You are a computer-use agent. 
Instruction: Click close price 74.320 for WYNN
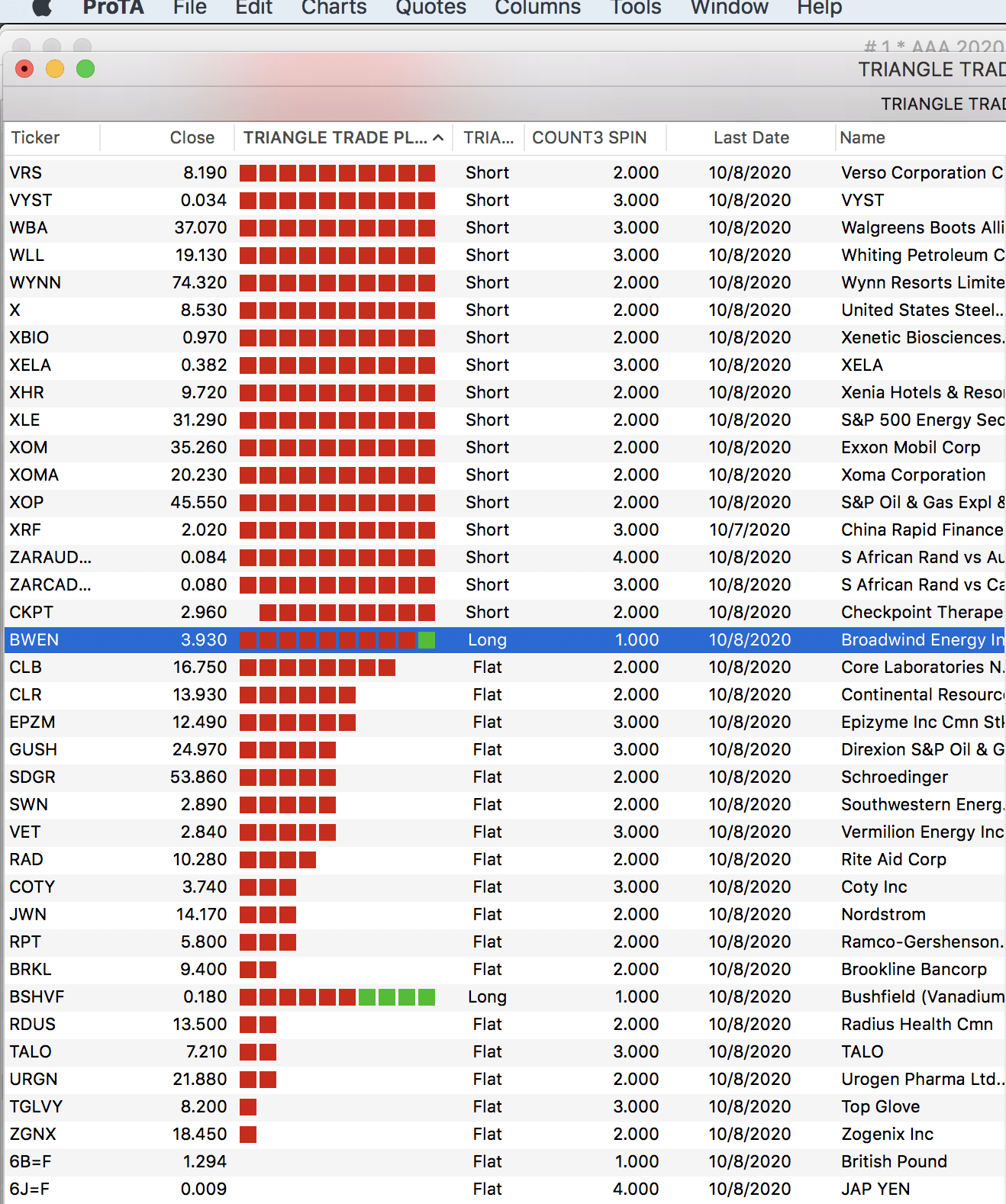tap(199, 282)
